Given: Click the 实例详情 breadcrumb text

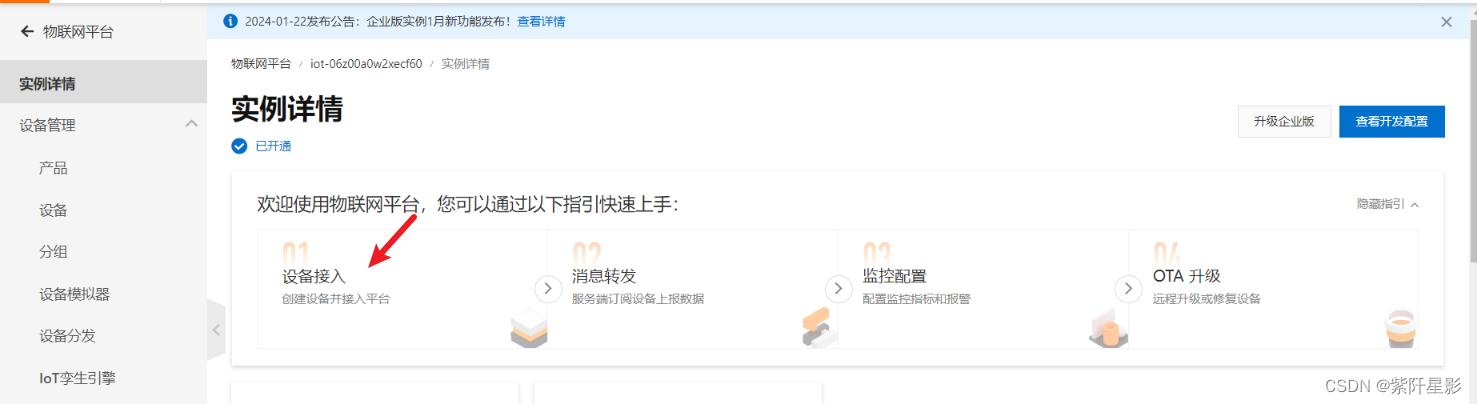Looking at the screenshot, I should (465, 64).
